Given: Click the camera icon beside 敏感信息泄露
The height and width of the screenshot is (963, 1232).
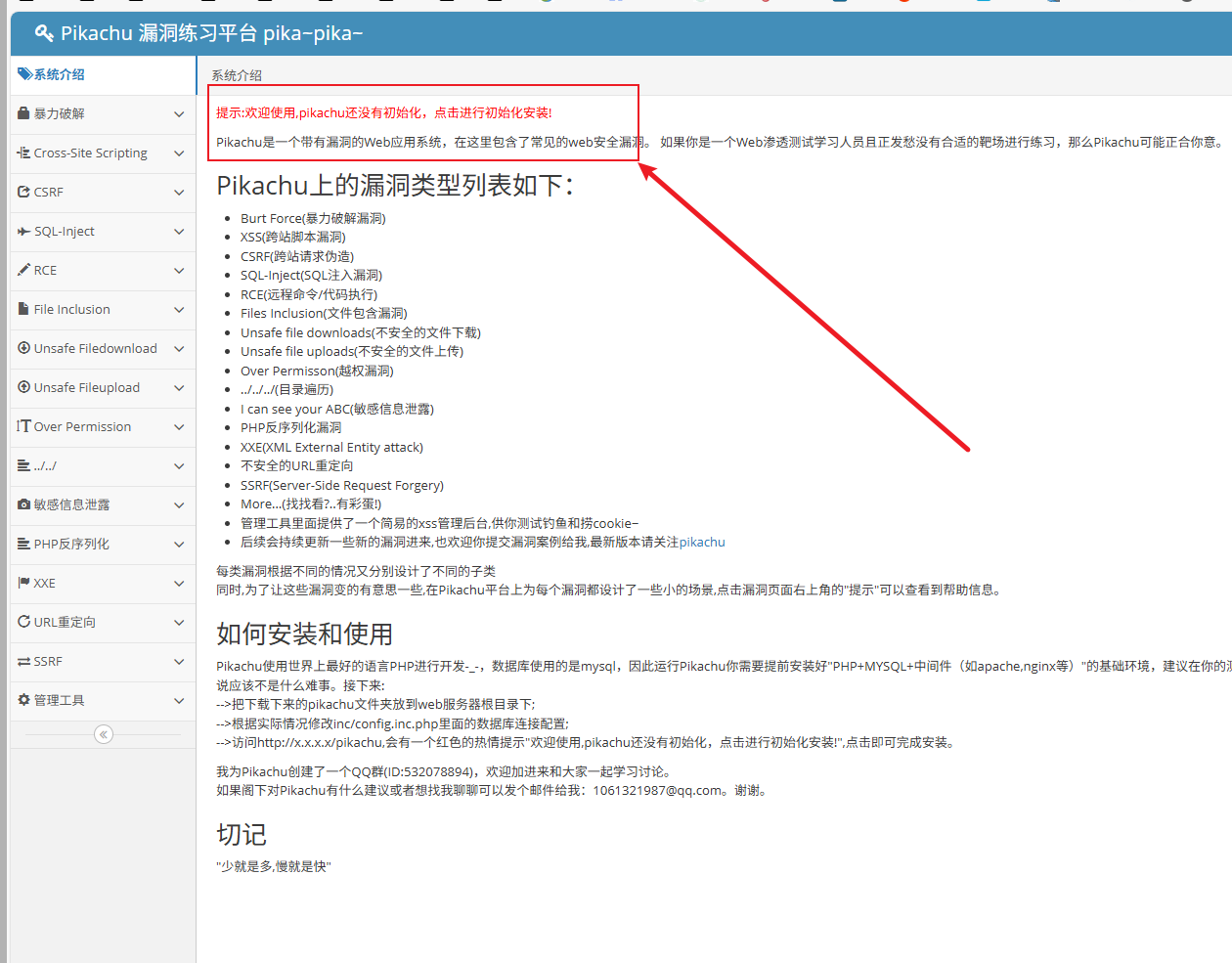Looking at the screenshot, I should coord(24,504).
